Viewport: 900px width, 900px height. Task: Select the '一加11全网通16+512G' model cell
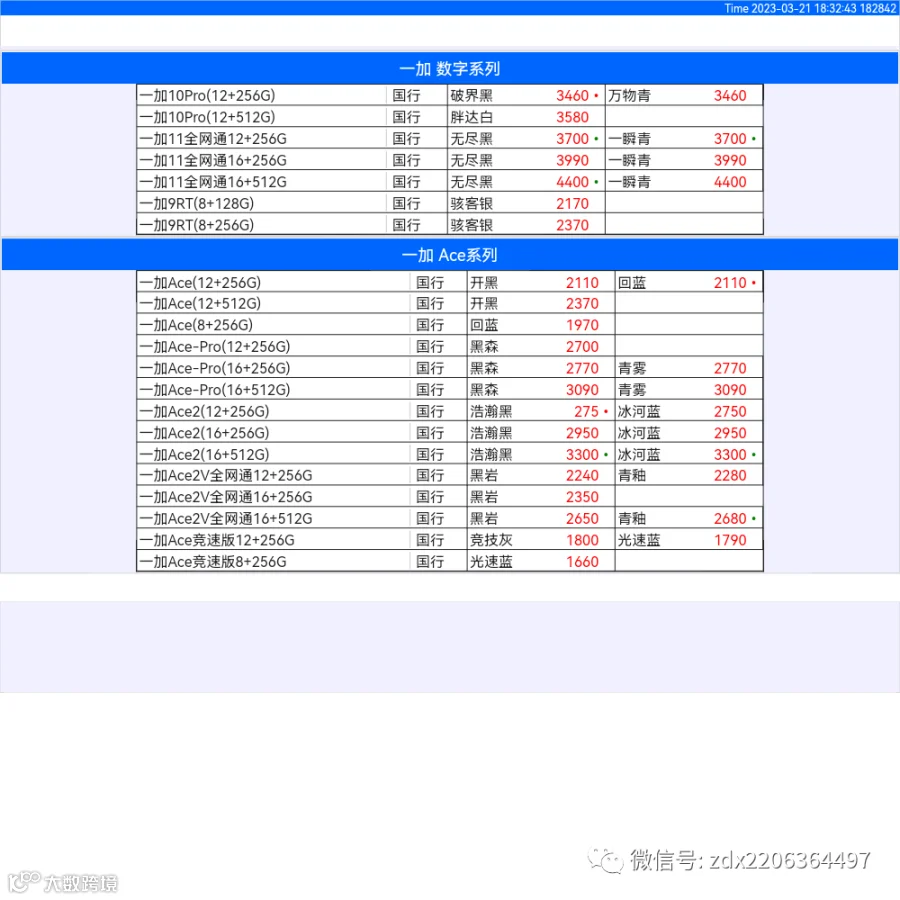pyautogui.click(x=262, y=182)
